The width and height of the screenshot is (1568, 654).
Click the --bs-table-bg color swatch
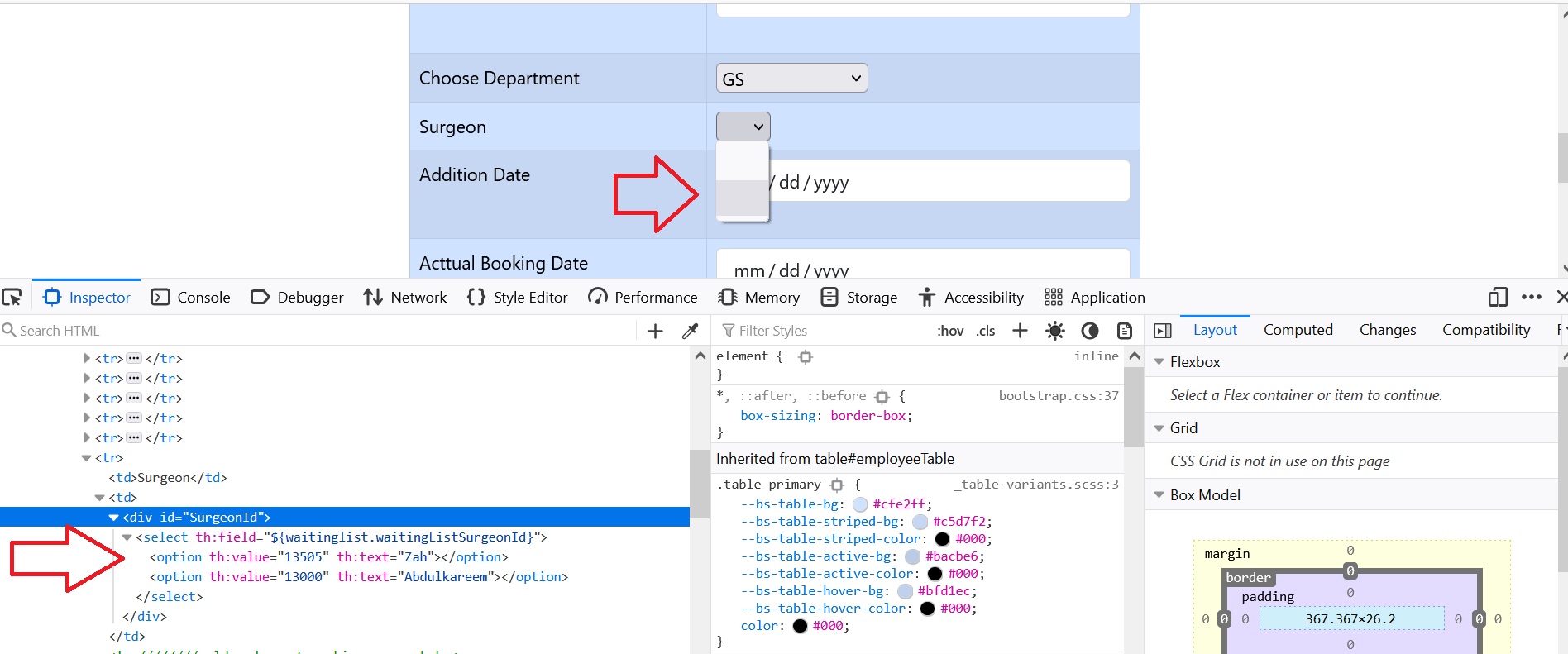860,504
